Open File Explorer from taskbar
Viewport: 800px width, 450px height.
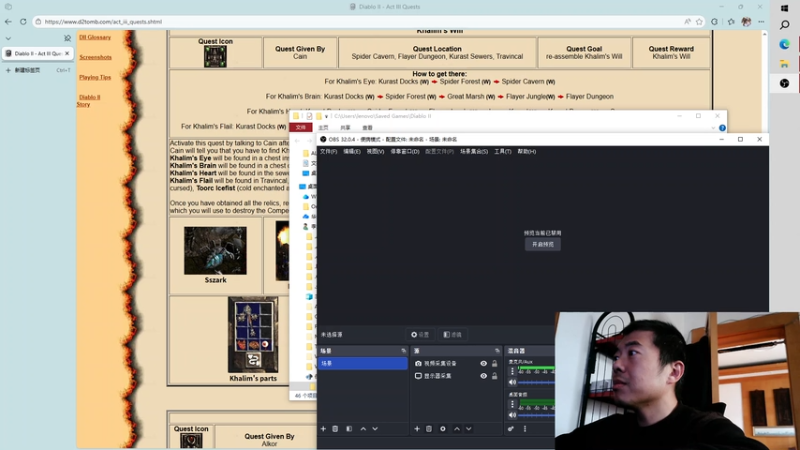click(785, 64)
